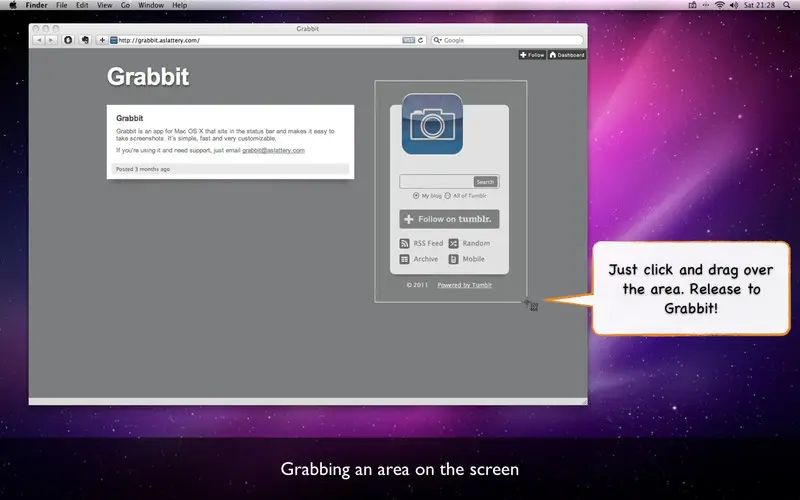The width and height of the screenshot is (800, 500).
Task: Open the View menu
Action: click(x=105, y=5)
